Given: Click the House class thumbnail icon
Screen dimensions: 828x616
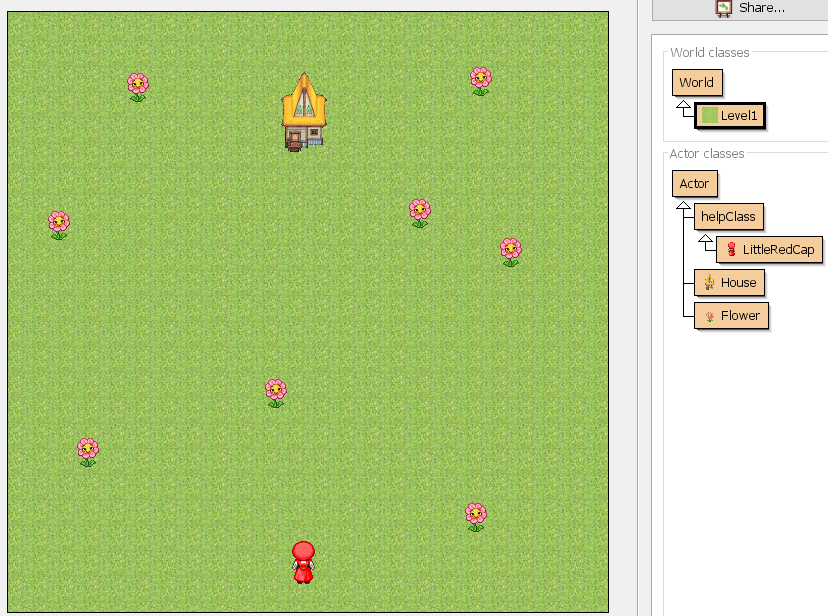Looking at the screenshot, I should click(x=709, y=282).
